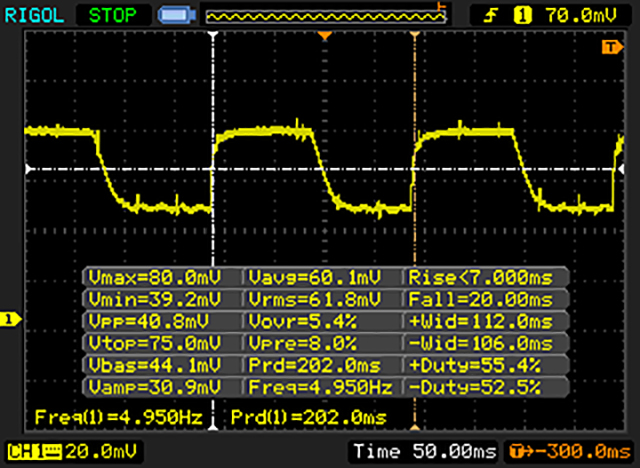Click the RIGOL logo
This screenshot has width=640, height=468.
[x=34, y=16]
